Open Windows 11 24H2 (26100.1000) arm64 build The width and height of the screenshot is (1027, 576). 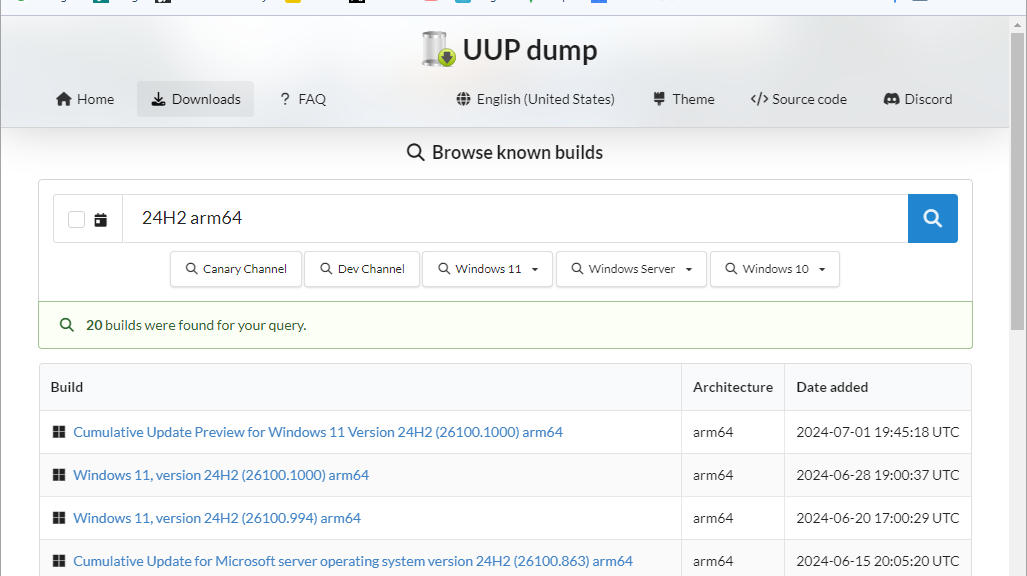coord(221,475)
